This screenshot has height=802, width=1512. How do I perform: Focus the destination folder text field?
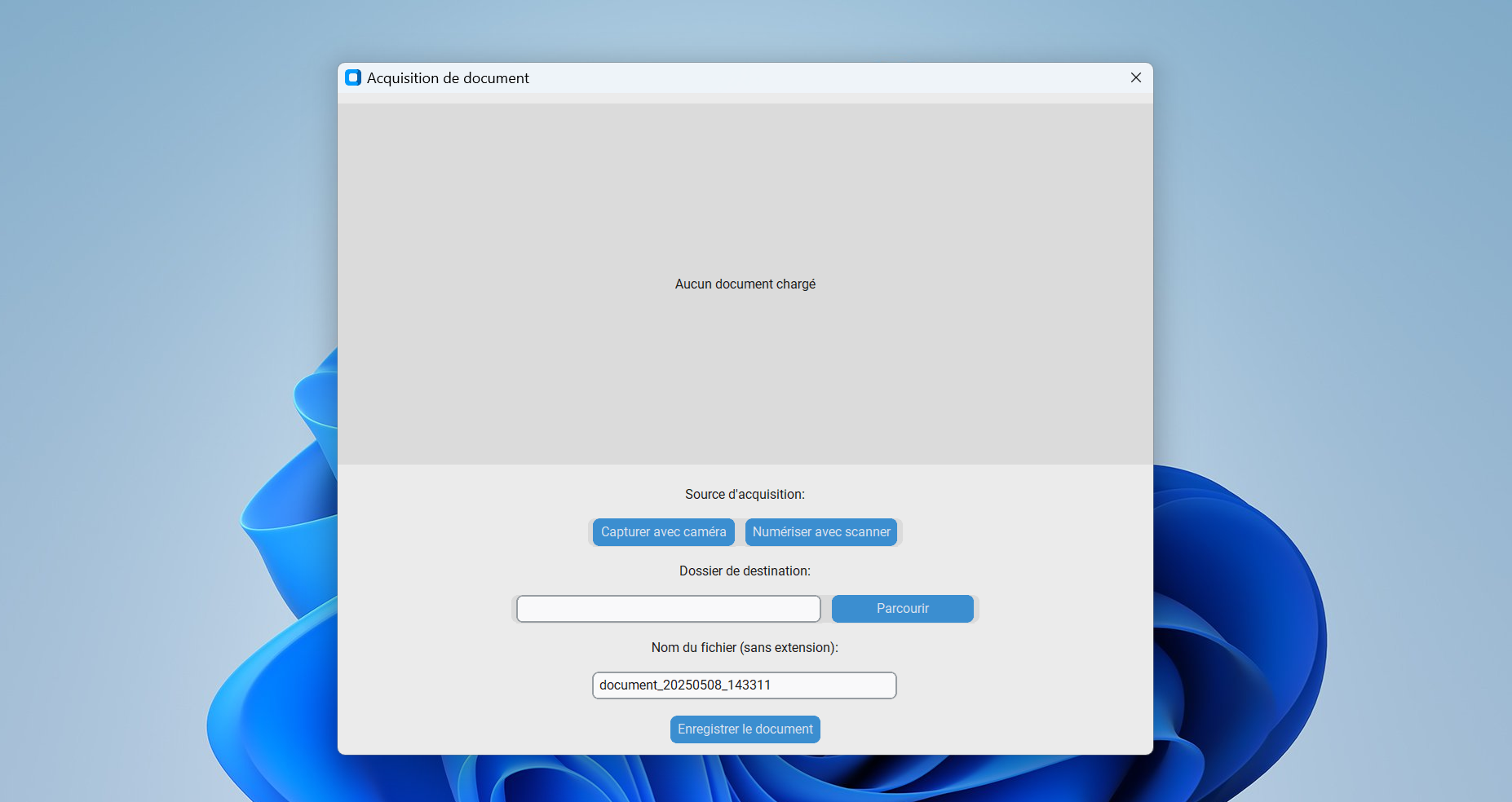click(668, 609)
